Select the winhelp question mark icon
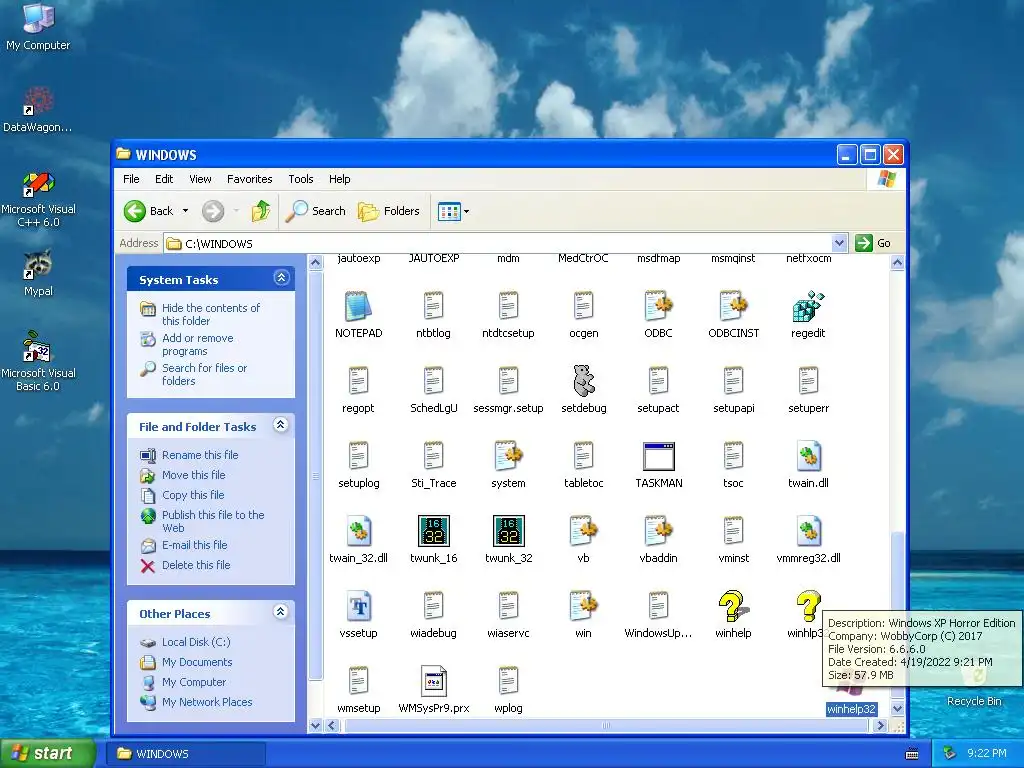This screenshot has width=1024, height=768. click(x=733, y=606)
